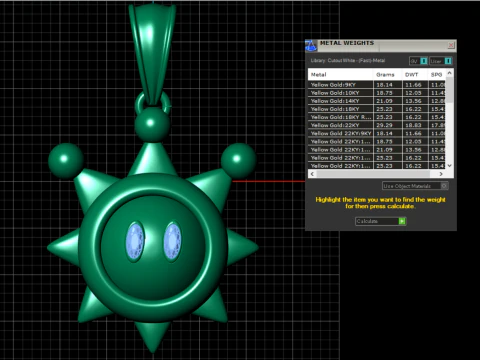Close the Metal Weights panel
480x360 pixels.
pos(451,45)
